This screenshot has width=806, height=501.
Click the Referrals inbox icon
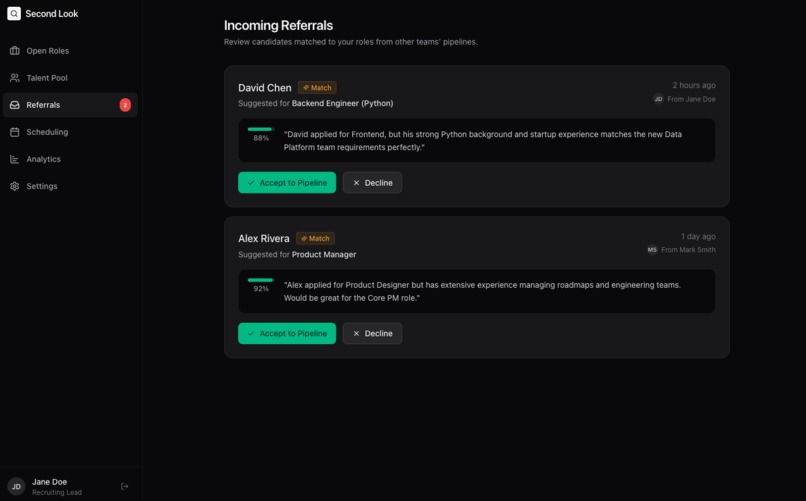tap(14, 105)
